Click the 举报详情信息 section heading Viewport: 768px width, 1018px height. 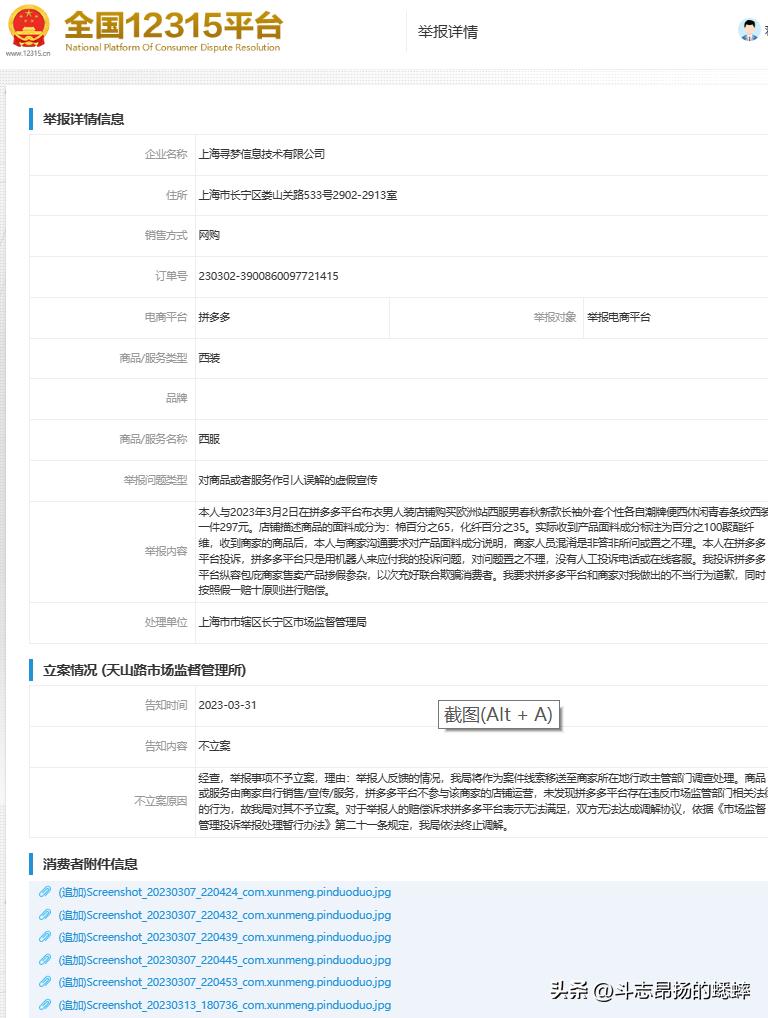(x=83, y=119)
